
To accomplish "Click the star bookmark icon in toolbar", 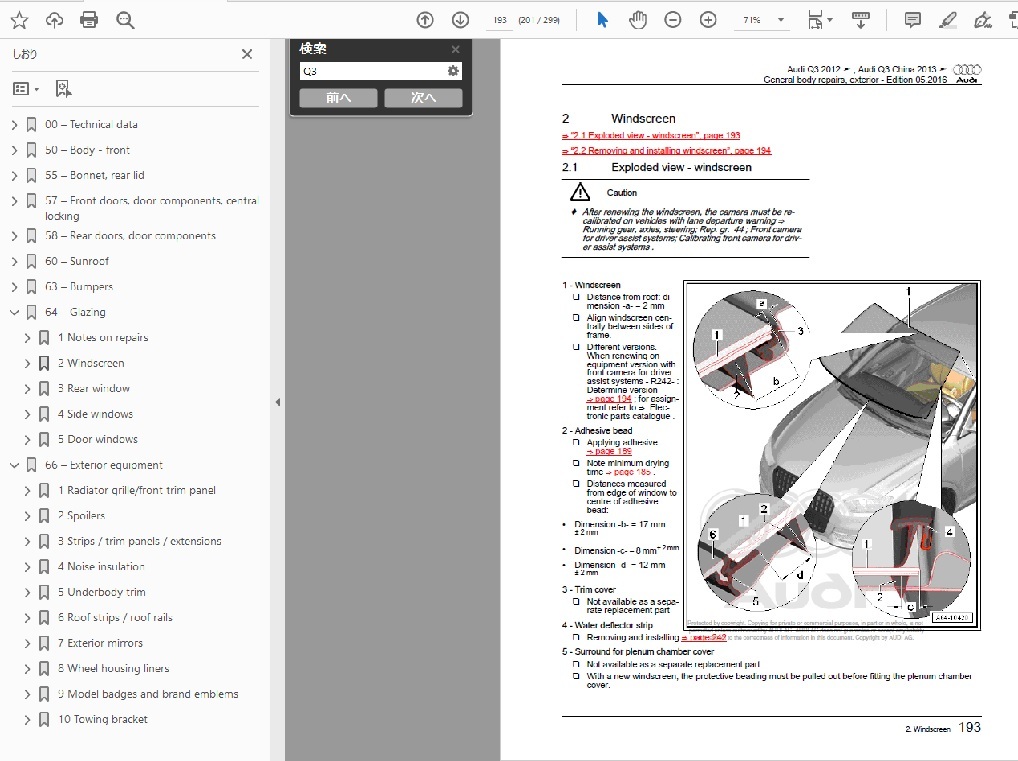I will tap(19, 20).
